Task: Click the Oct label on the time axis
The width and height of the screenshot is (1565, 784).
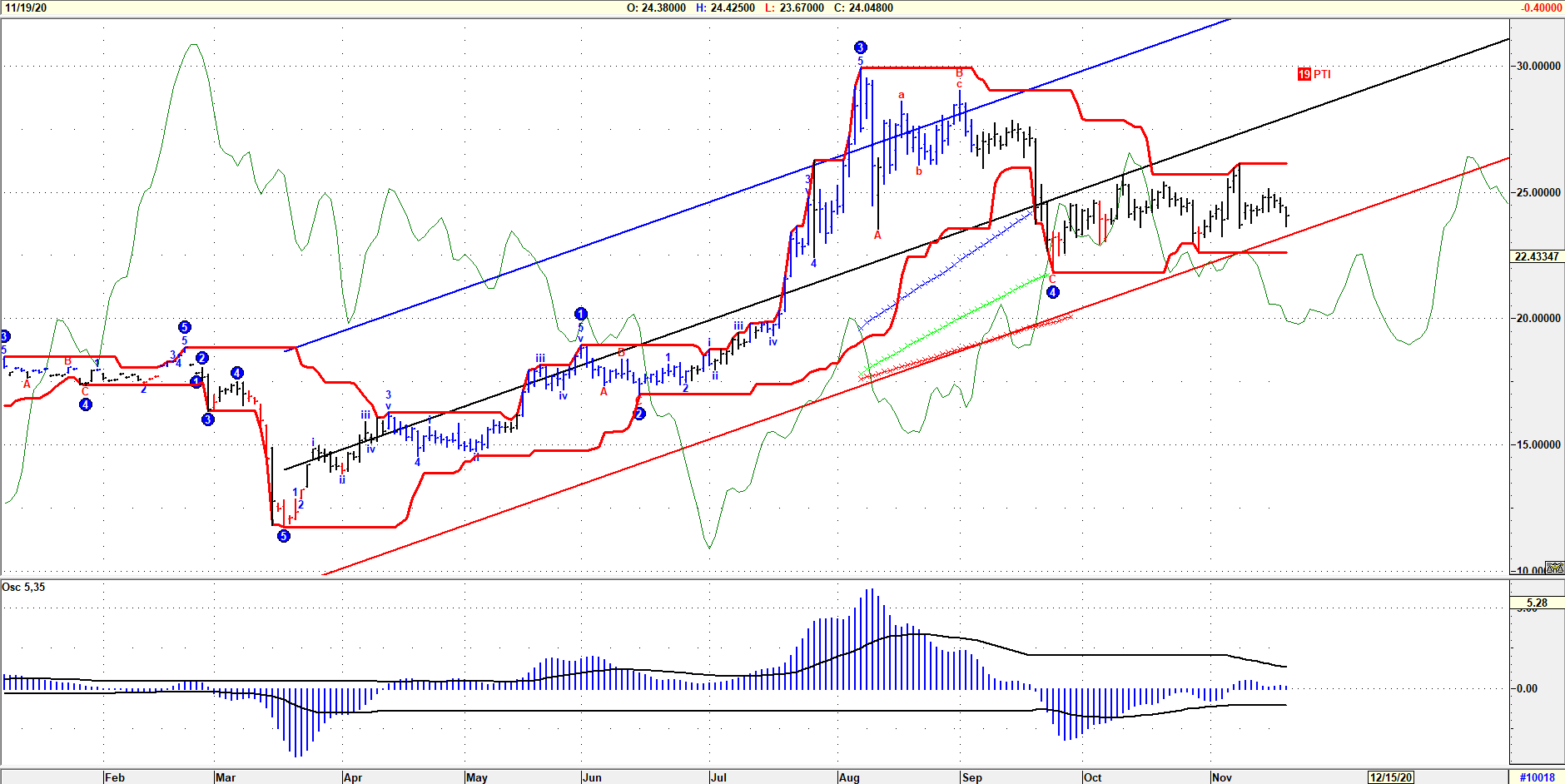Action: (1093, 777)
